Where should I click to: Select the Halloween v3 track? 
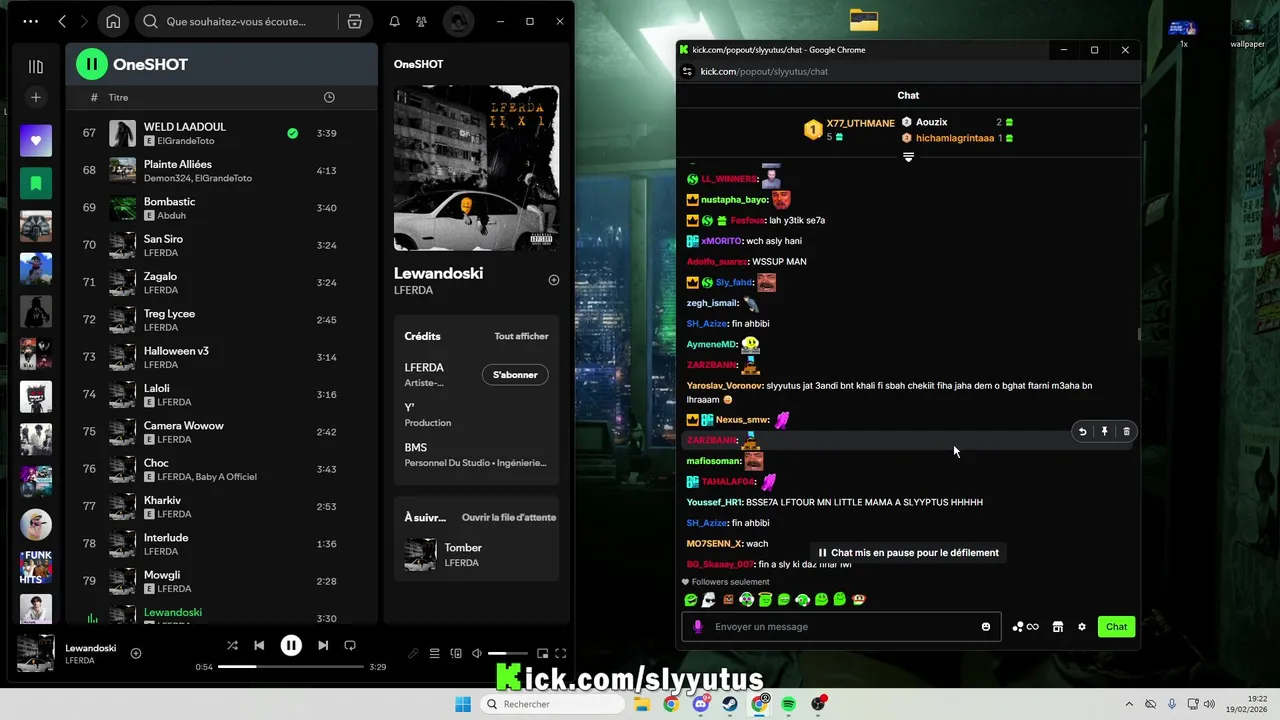[x=220, y=357]
